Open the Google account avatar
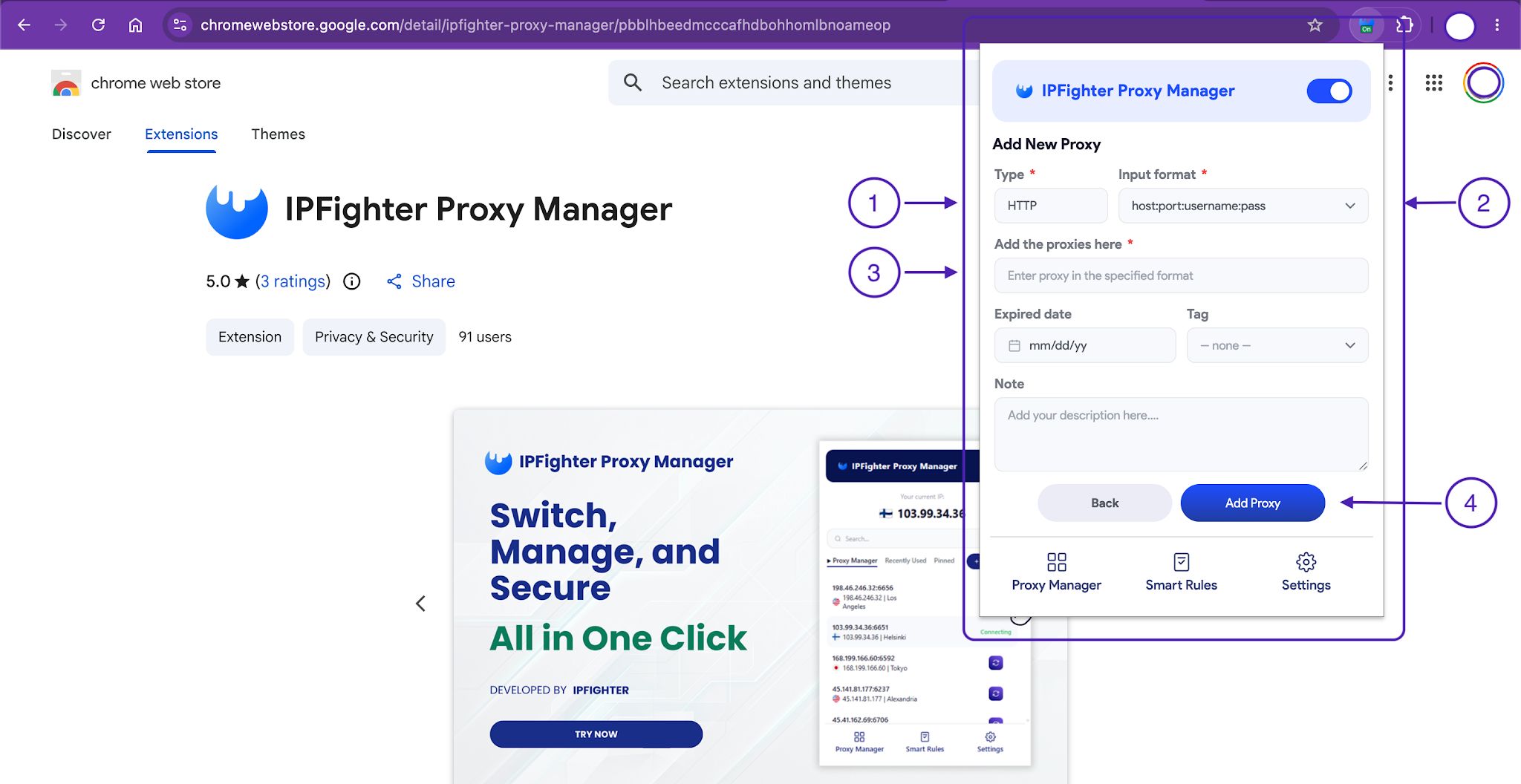Viewport: 1521px width, 784px height. [x=1483, y=82]
